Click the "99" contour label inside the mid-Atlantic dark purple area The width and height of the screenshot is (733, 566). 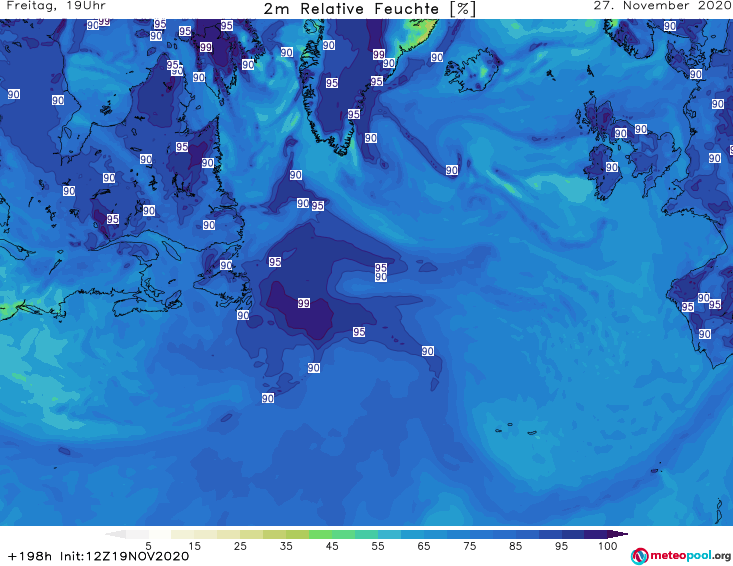(304, 303)
